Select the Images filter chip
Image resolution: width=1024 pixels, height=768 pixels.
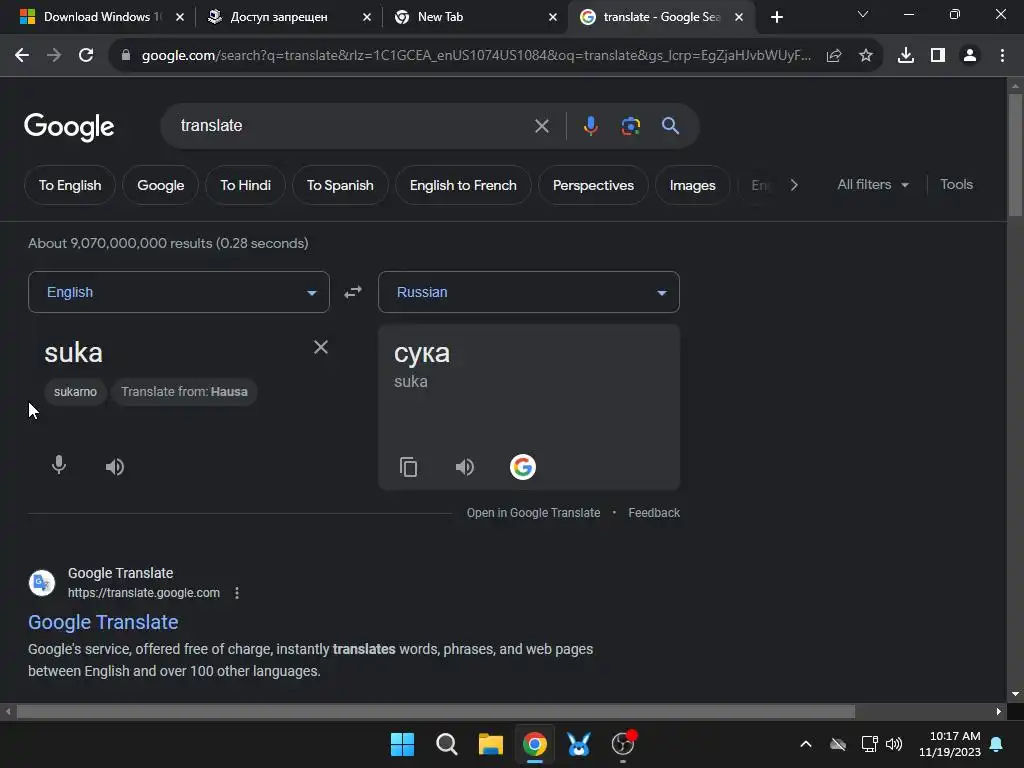[692, 185]
